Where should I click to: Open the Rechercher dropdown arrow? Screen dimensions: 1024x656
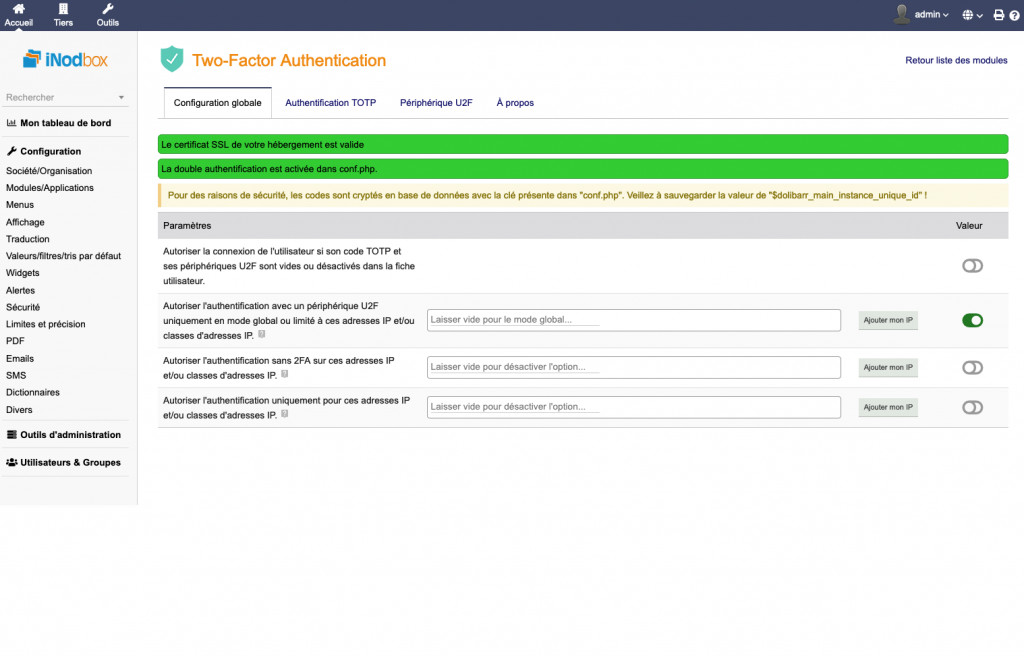click(121, 97)
